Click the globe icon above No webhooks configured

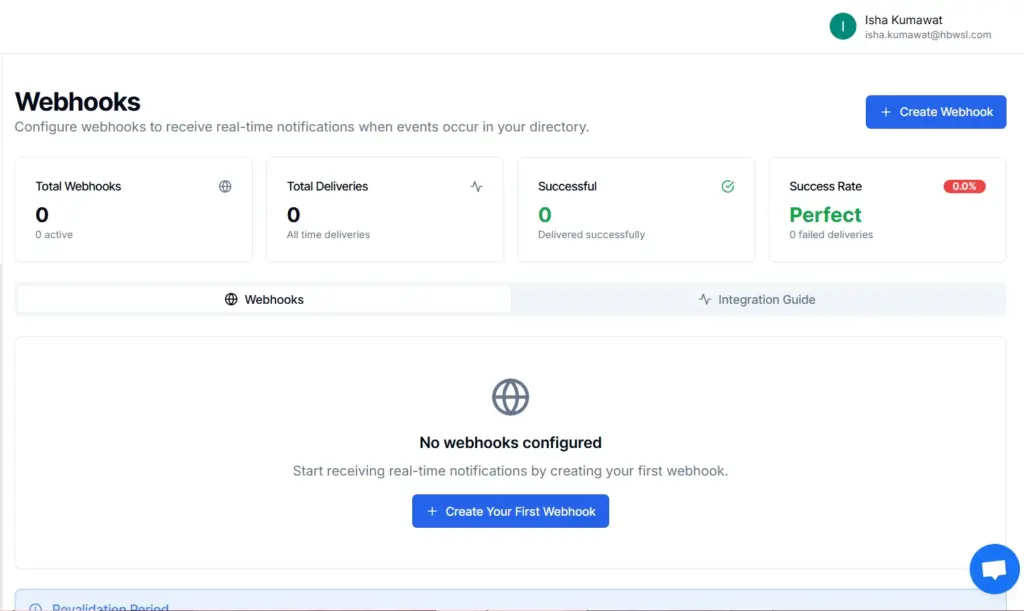pyautogui.click(x=510, y=396)
